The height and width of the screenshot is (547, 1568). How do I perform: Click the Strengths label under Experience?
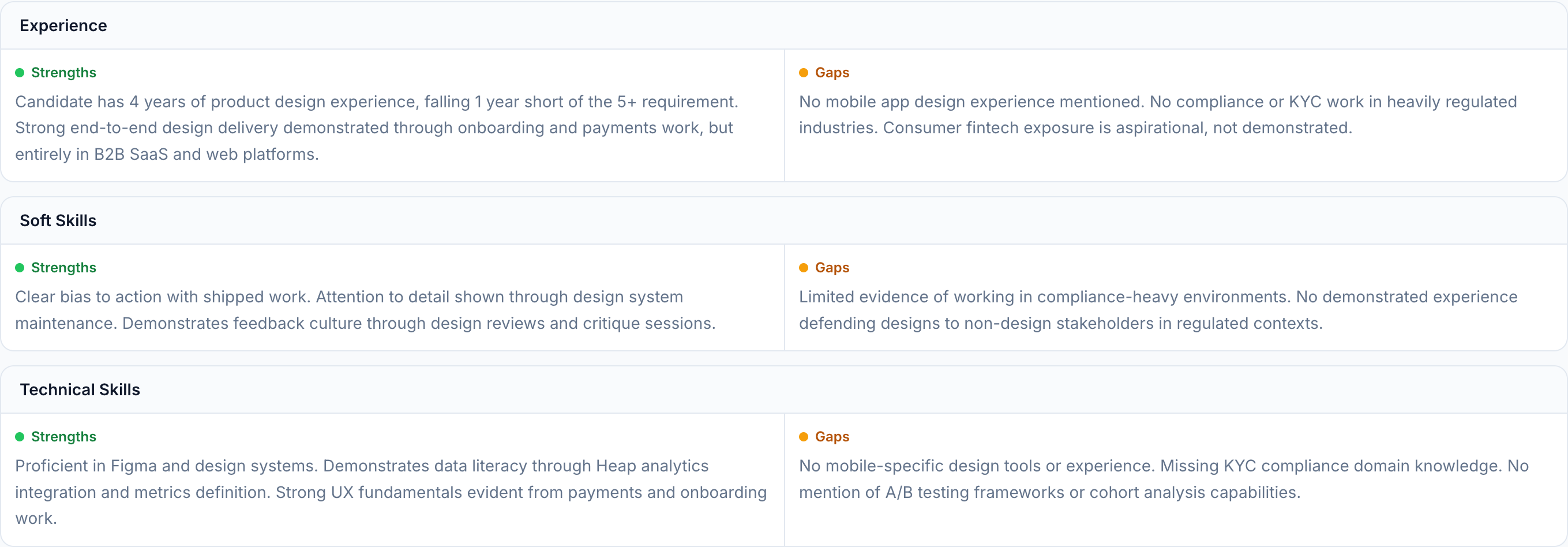click(63, 73)
